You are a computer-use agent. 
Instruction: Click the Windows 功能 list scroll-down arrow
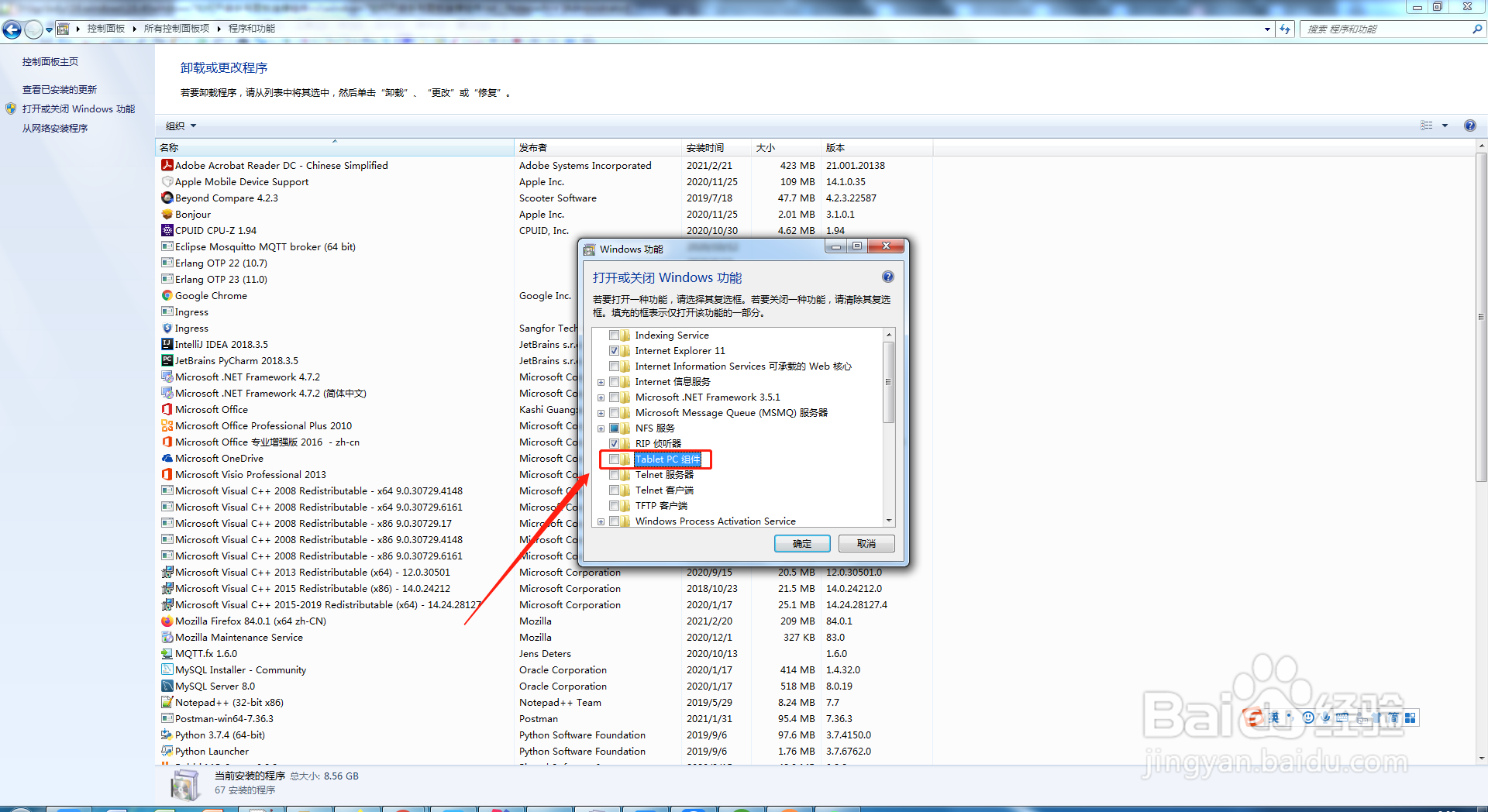889,521
